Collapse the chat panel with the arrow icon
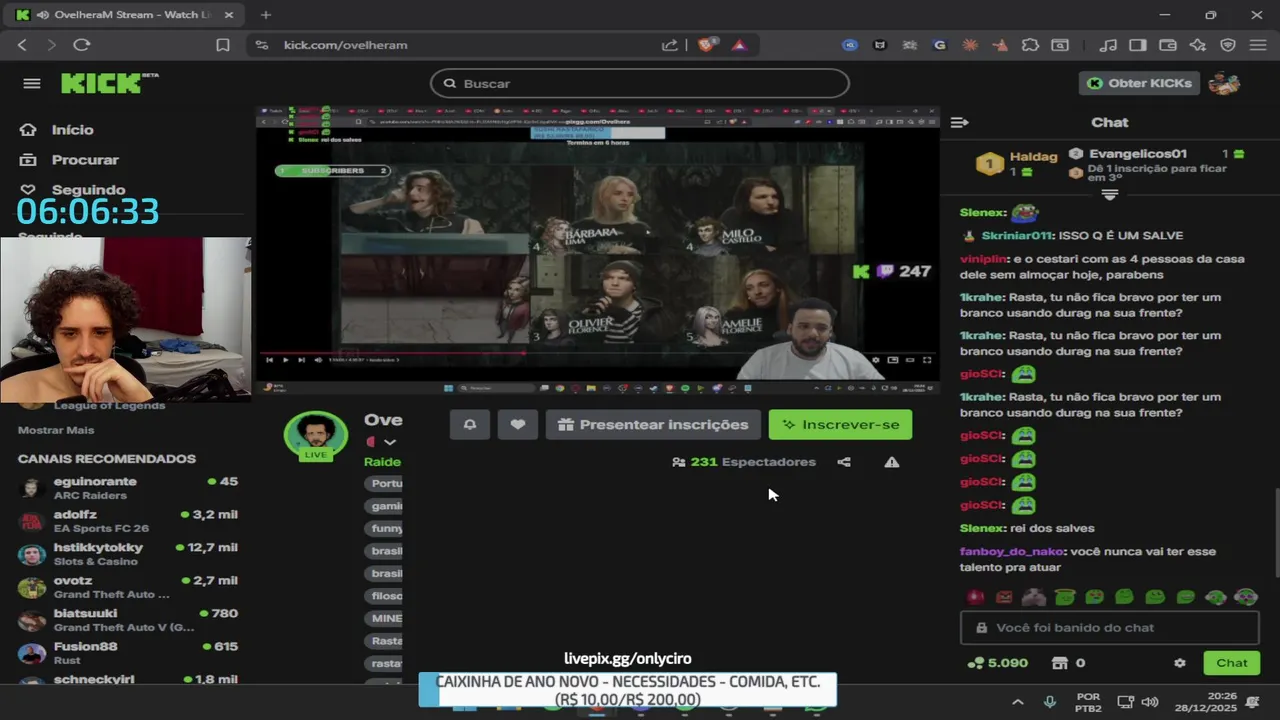This screenshot has height=720, width=1280. tap(959, 122)
